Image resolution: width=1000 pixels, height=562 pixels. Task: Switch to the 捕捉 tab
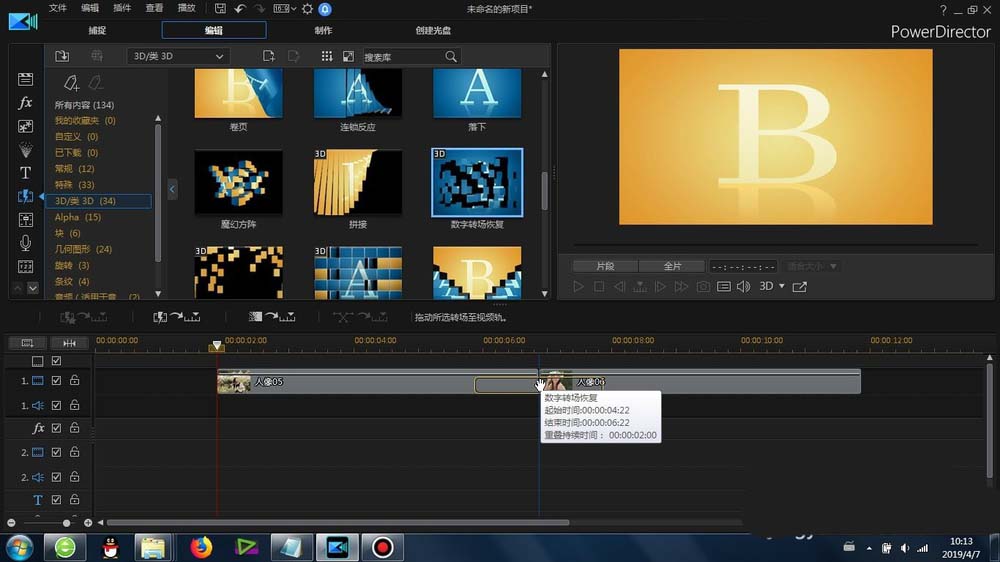97,30
